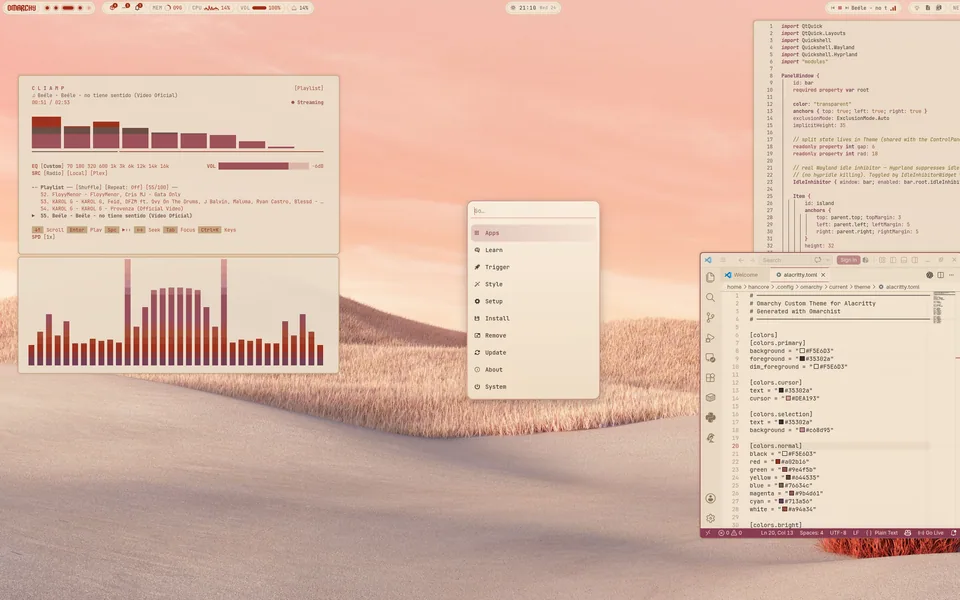Select the alacritty.toml editor tab
Viewport: 960px width, 600px height.
(x=801, y=275)
